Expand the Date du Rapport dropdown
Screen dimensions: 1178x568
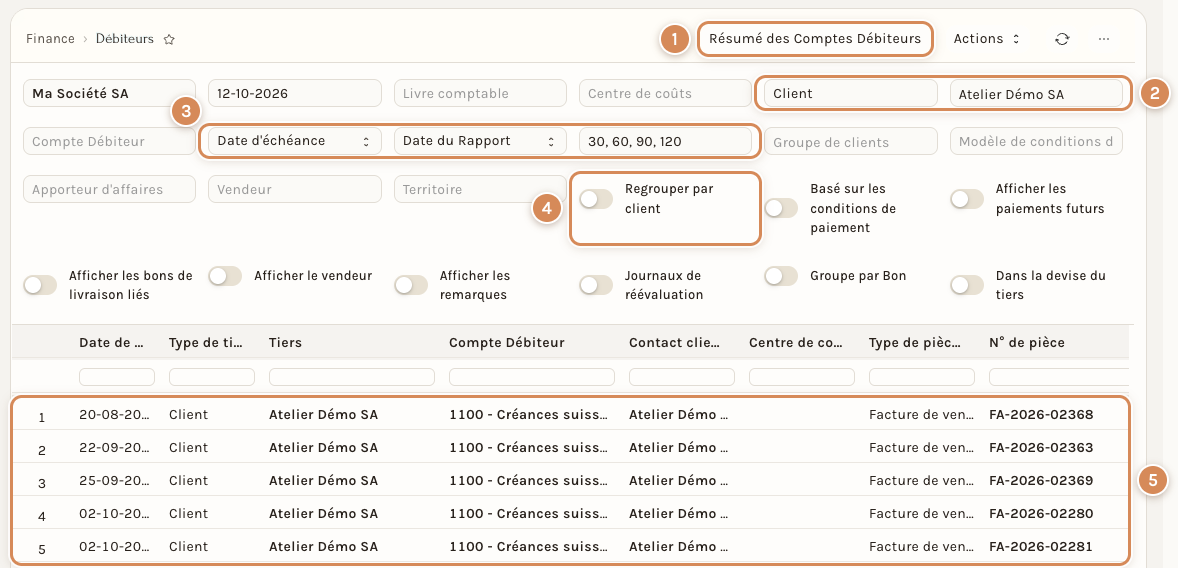tap(480, 141)
